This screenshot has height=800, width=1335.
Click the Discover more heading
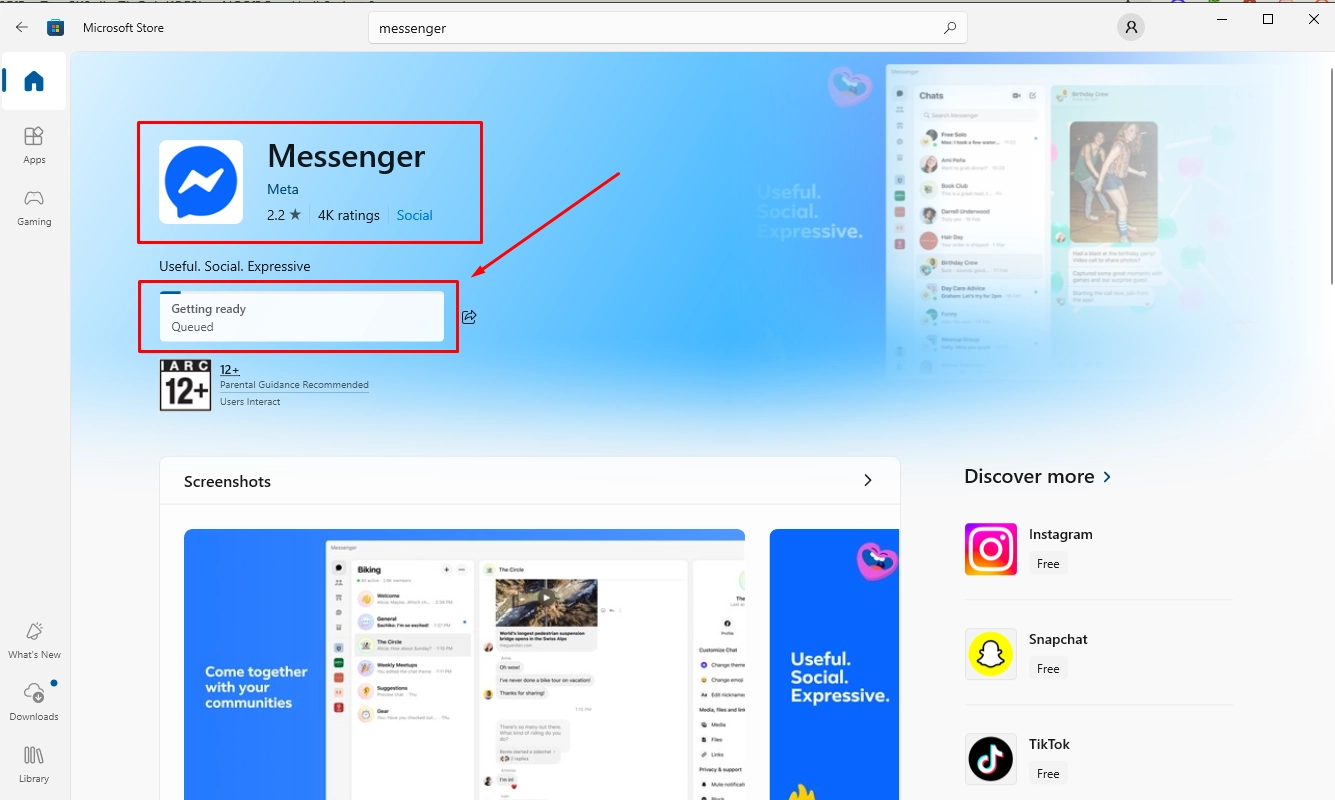pyautogui.click(x=1029, y=477)
